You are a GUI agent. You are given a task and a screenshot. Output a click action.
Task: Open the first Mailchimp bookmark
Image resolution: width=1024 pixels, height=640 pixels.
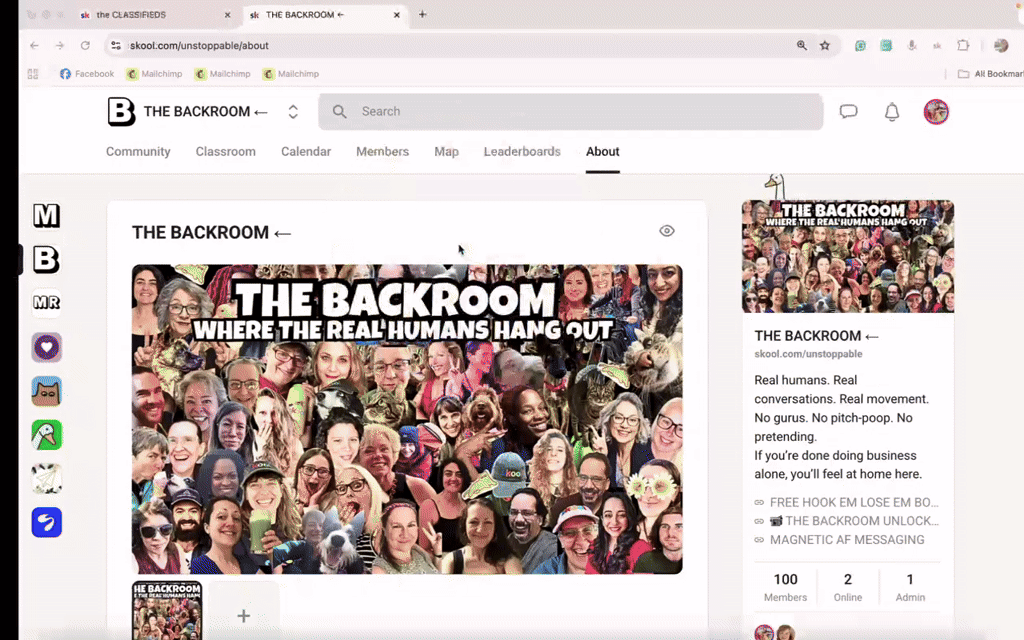pyautogui.click(x=155, y=74)
